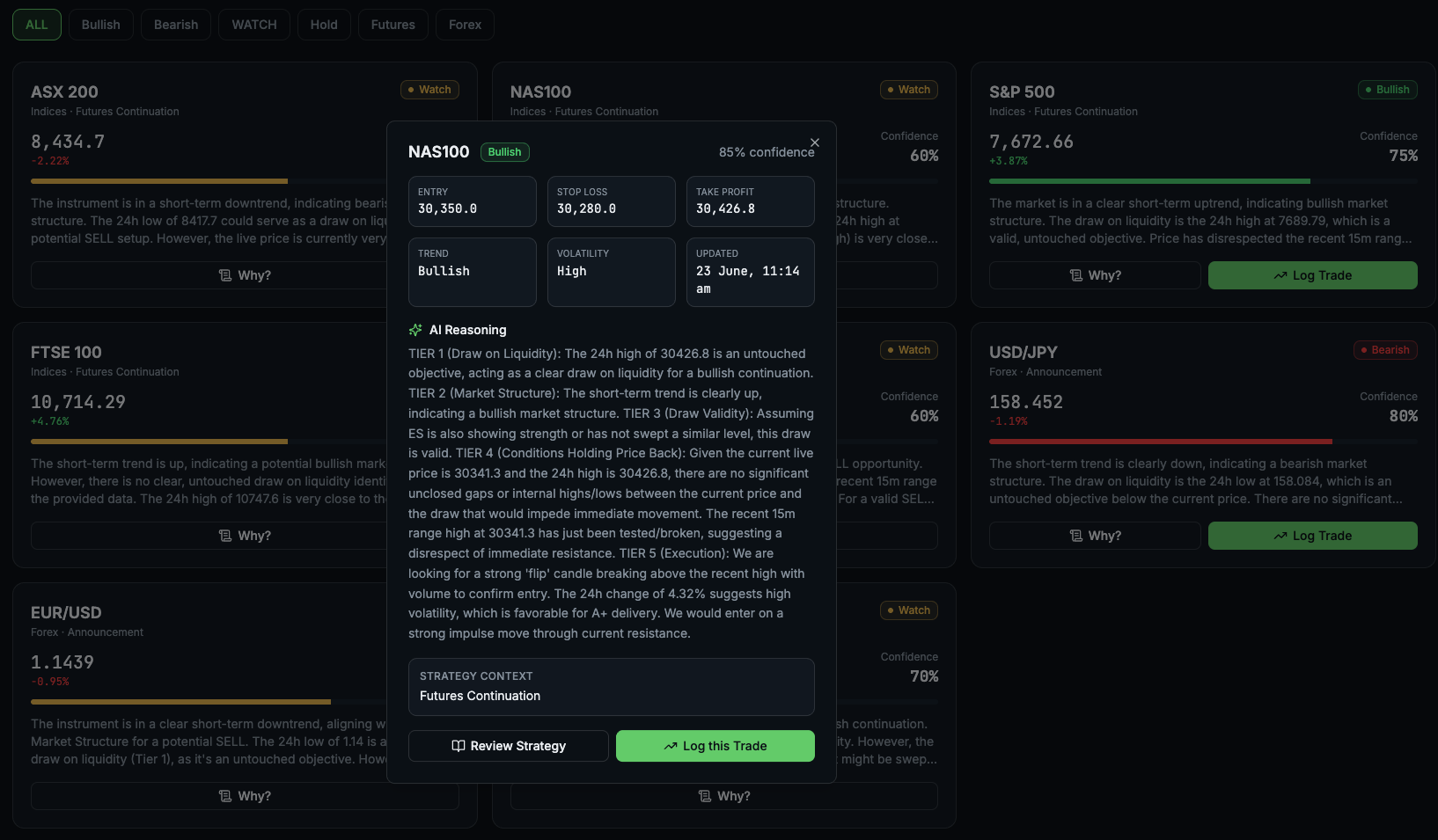This screenshot has height=840, width=1438.
Task: Click receipt icon in EUR/USD Why? button
Action: pyautogui.click(x=225, y=796)
